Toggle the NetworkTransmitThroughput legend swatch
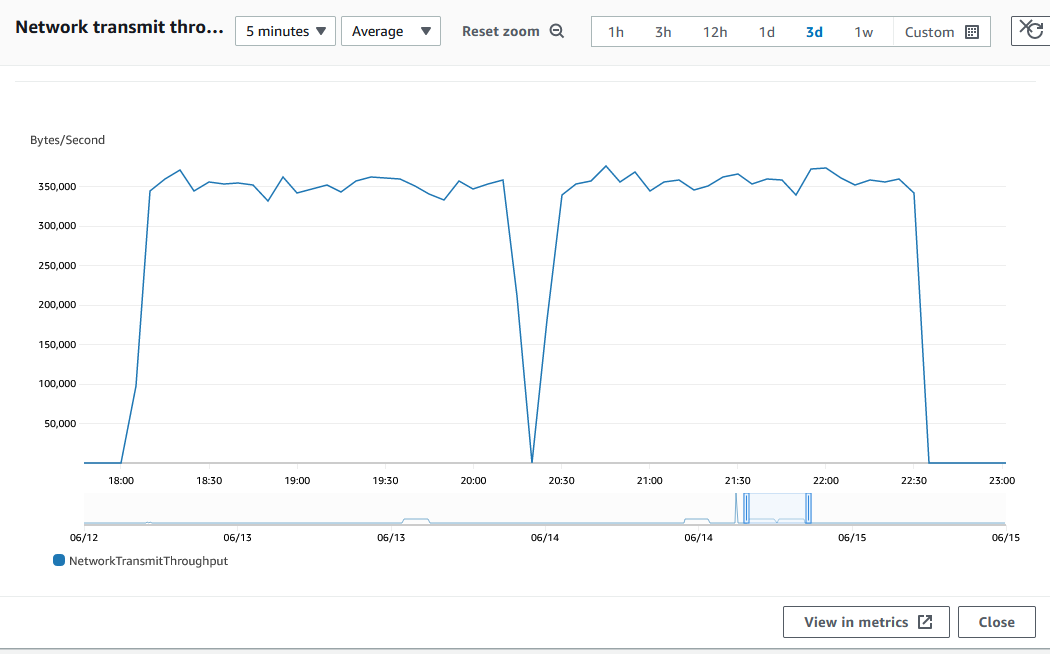Screen dimensions: 1050x654 point(59,560)
